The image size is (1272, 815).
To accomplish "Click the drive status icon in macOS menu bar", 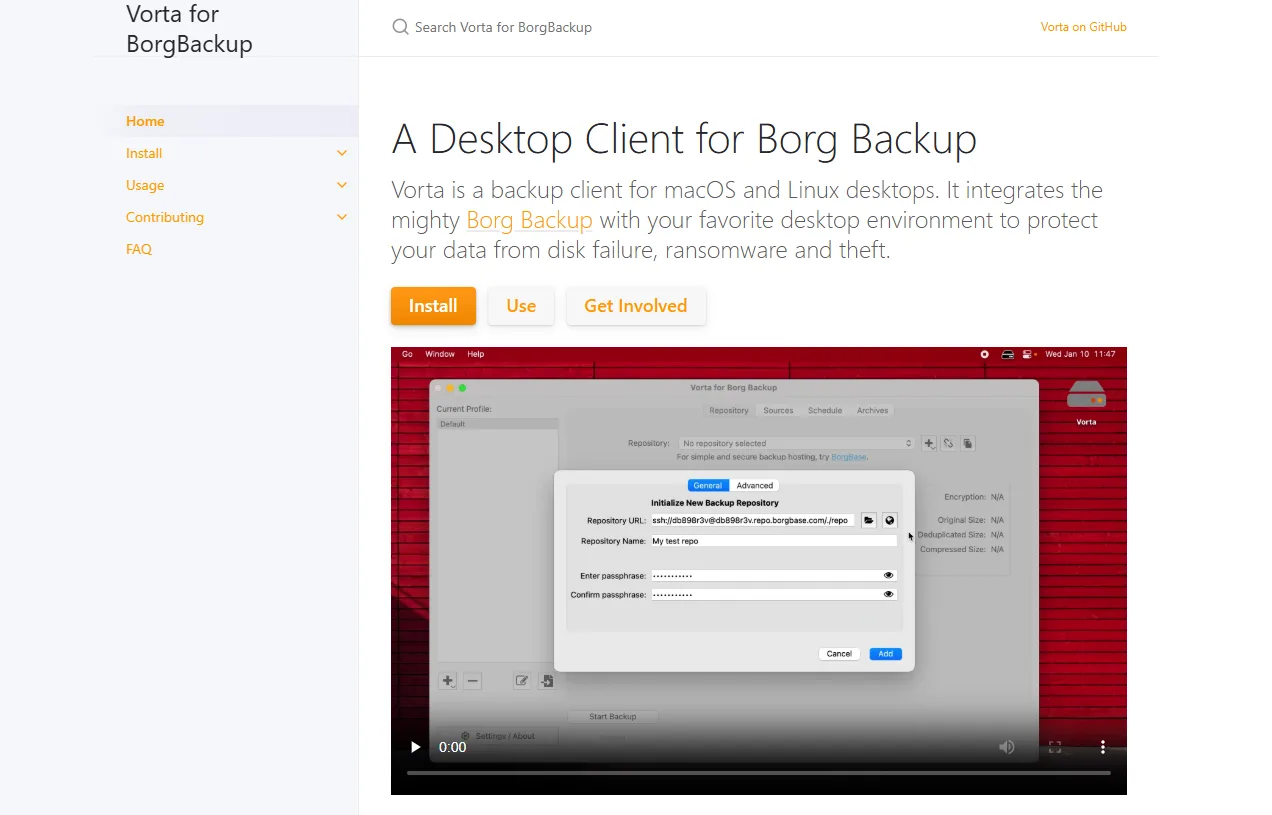I will pos(1008,354).
